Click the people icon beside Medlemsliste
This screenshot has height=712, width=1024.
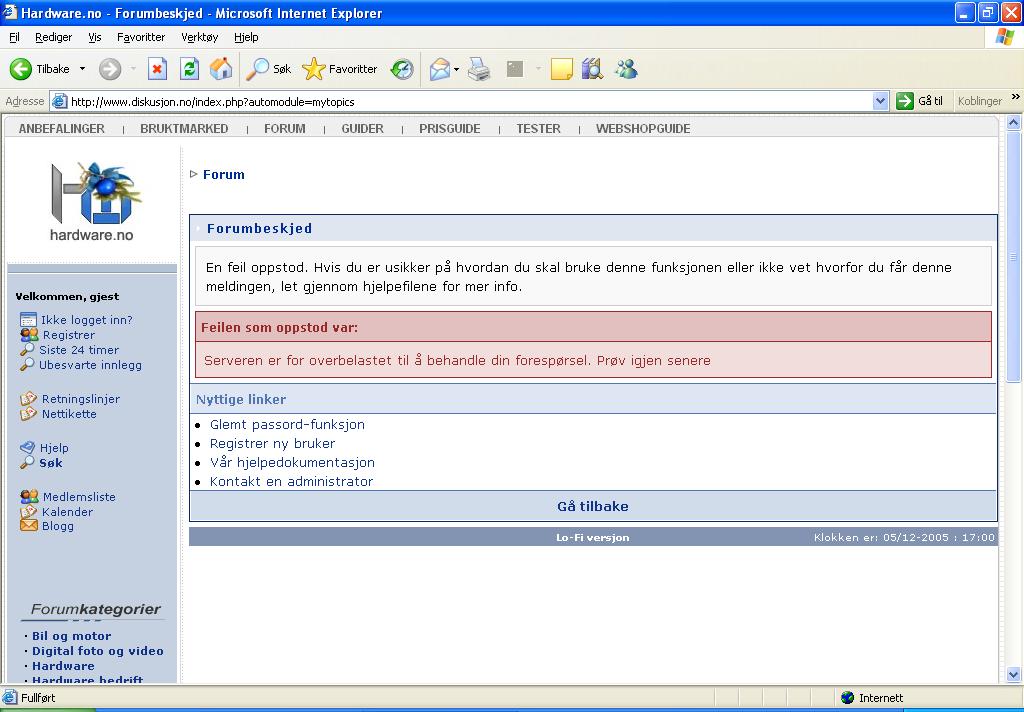29,496
